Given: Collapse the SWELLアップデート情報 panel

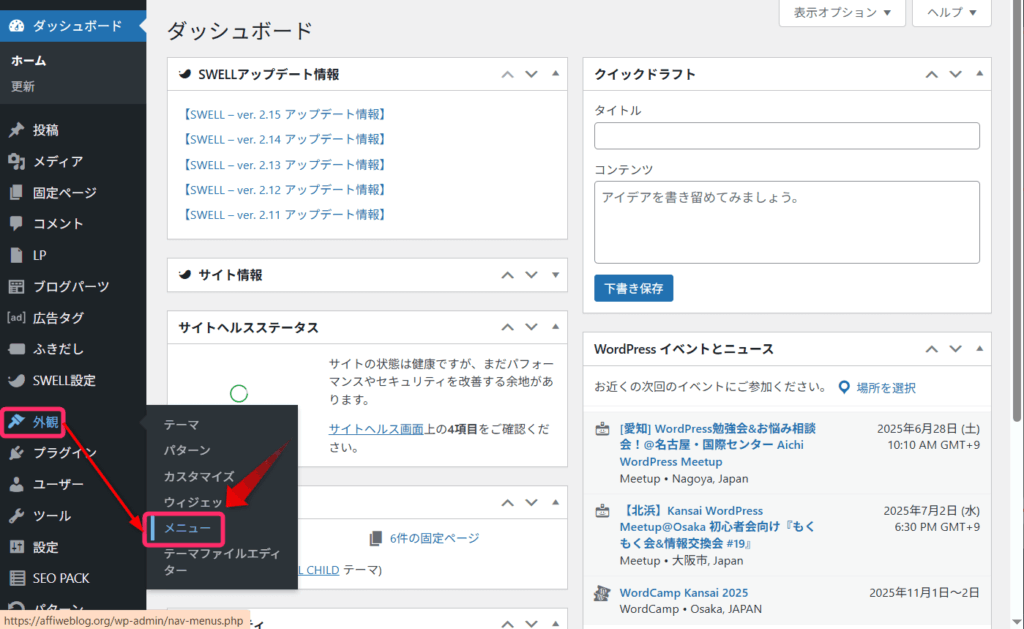Looking at the screenshot, I should [556, 74].
